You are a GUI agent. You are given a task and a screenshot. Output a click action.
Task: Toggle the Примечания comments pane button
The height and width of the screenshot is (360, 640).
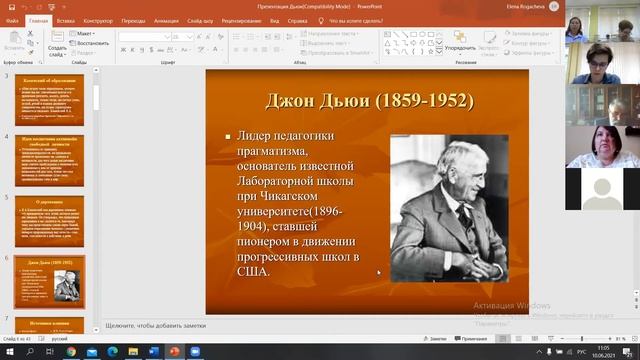(471, 338)
